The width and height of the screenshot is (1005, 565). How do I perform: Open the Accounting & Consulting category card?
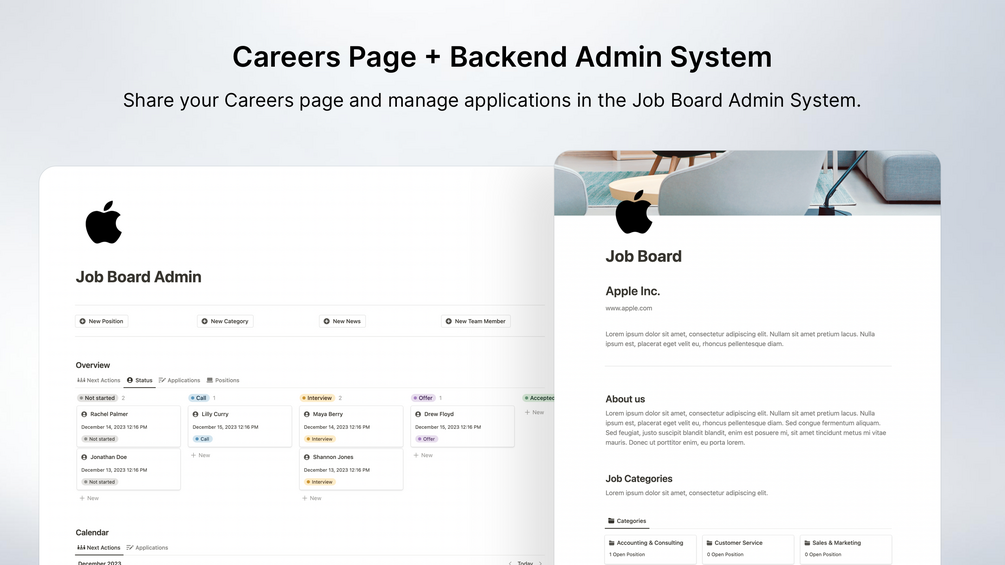[x=650, y=549]
